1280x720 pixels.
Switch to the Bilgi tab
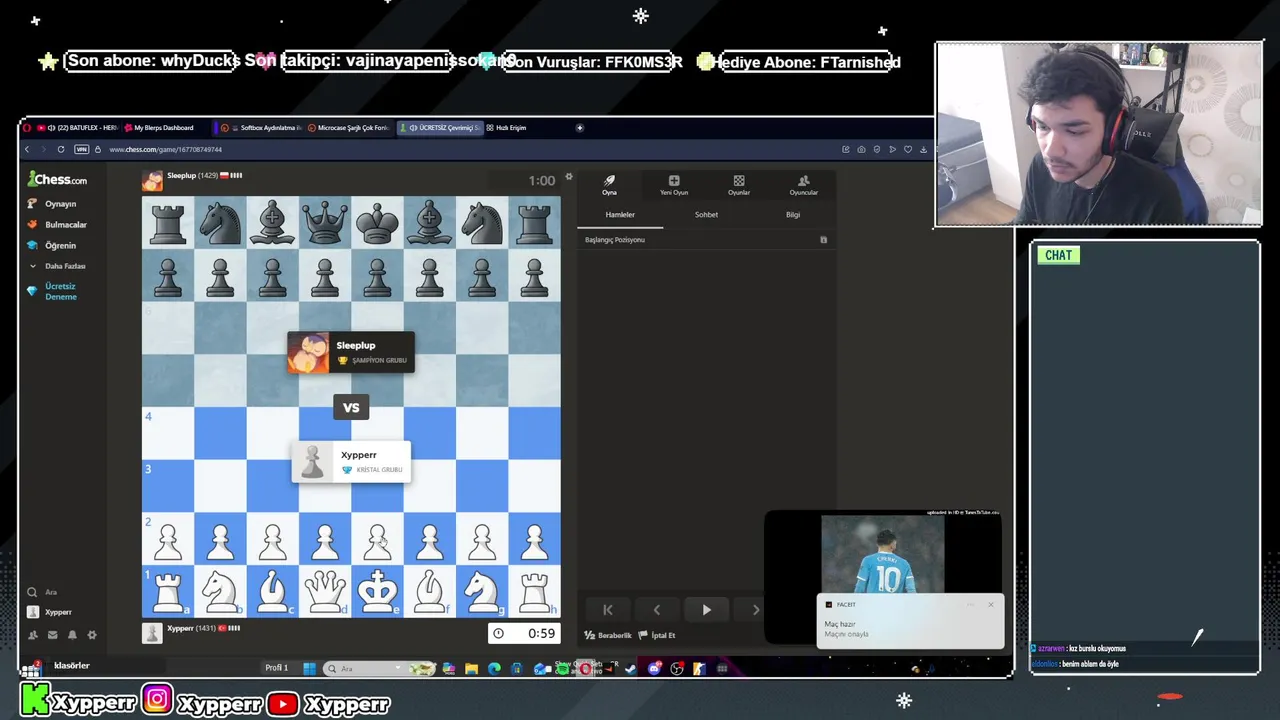793,215
